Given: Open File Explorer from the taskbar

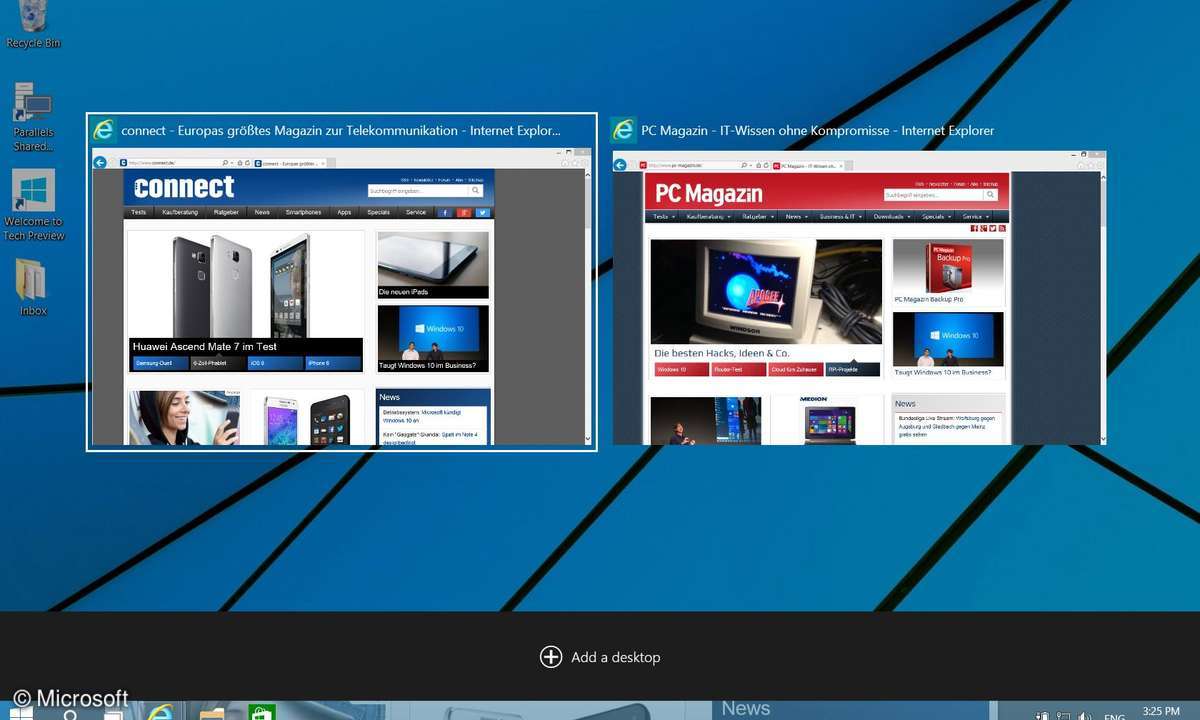Looking at the screenshot, I should [211, 712].
